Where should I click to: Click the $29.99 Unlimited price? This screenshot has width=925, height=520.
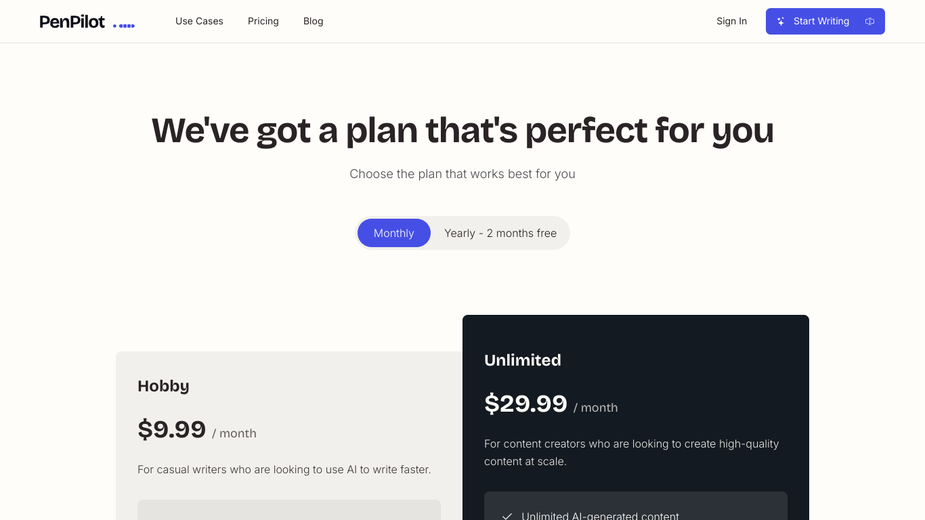(525, 404)
